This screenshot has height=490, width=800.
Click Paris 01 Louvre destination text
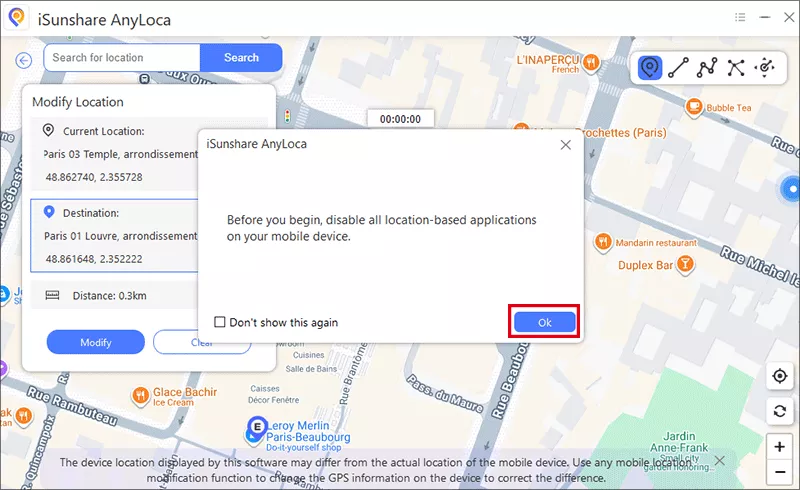[x=120, y=236]
